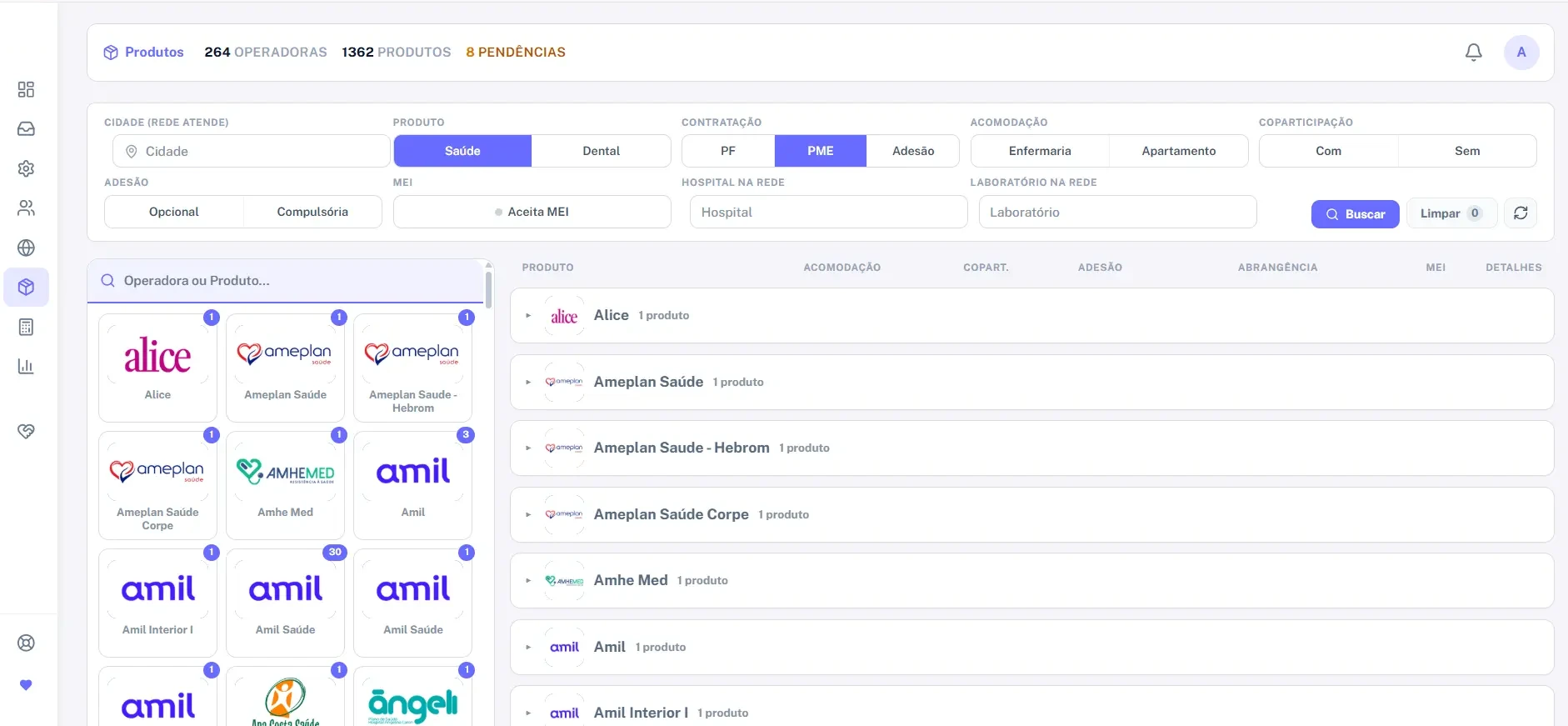Select the Angeli operator card
Screen dimensions: 1568x726
point(412,697)
